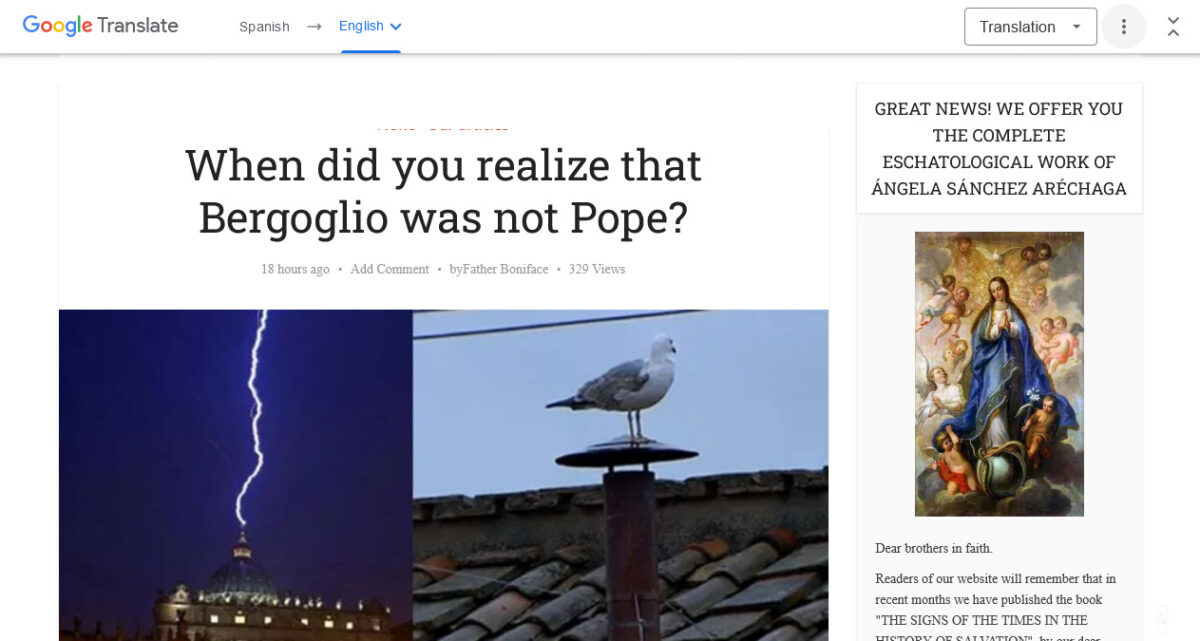Click the Dear brothers in faith text
The image size is (1200, 641).
tap(934, 548)
